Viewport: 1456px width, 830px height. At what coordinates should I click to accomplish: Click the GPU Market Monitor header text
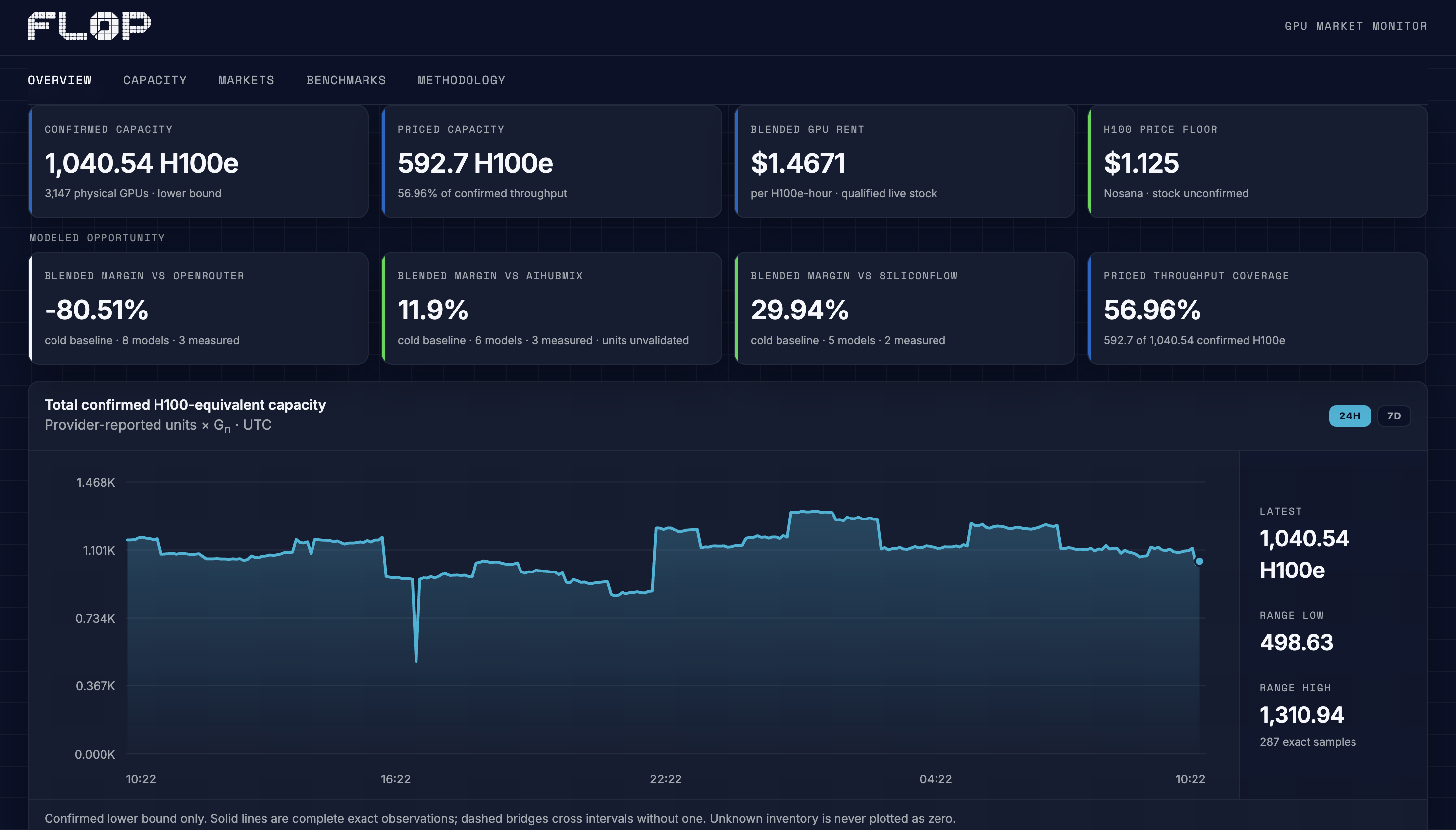click(1355, 26)
